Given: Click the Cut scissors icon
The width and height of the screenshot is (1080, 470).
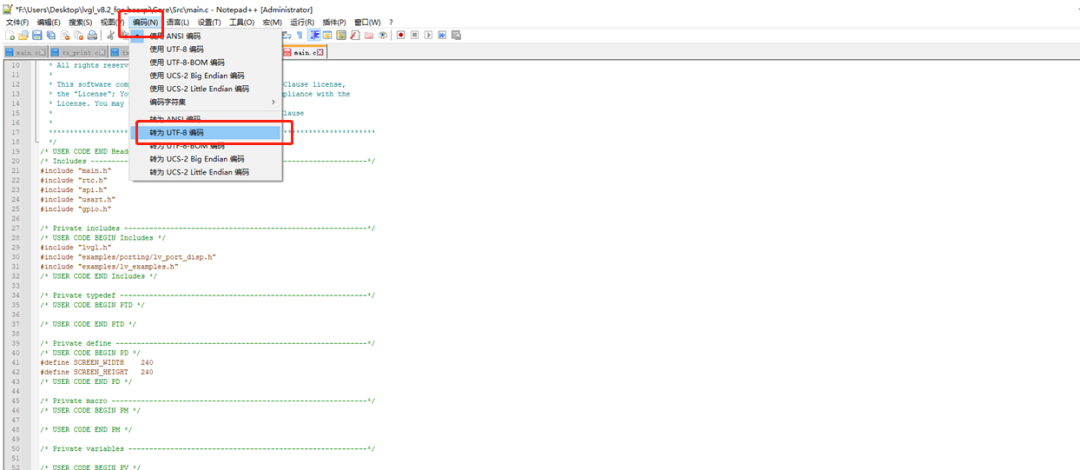Looking at the screenshot, I should click(x=110, y=35).
